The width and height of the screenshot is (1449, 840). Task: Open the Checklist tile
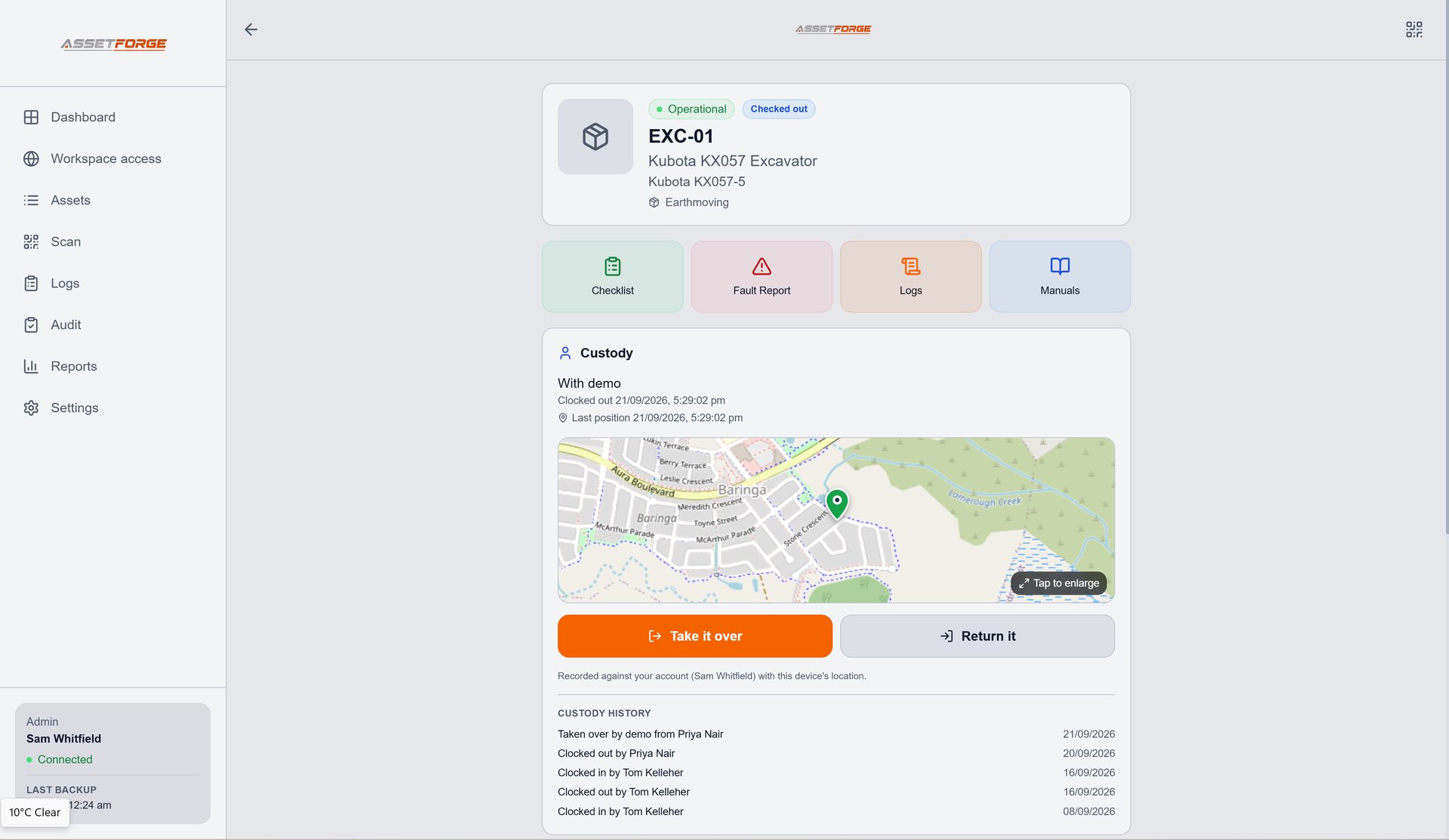(x=613, y=276)
